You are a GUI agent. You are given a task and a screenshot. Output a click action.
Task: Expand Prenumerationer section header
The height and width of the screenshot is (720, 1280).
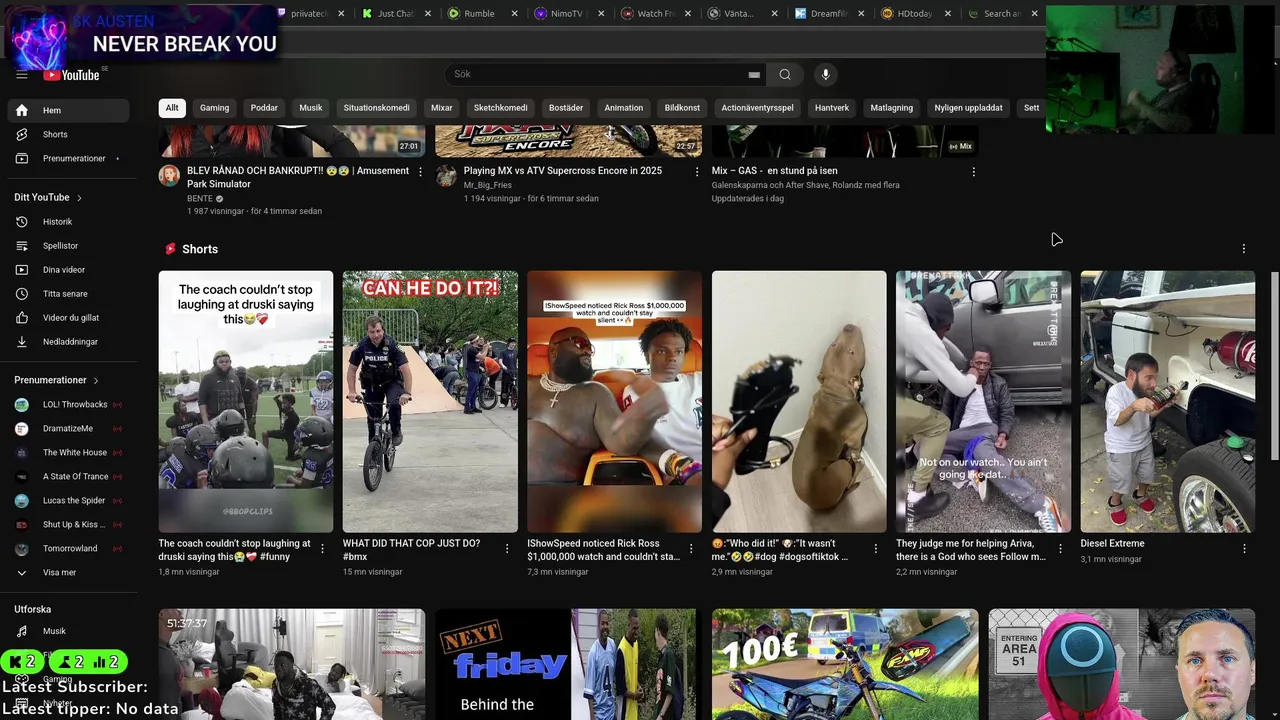point(56,381)
